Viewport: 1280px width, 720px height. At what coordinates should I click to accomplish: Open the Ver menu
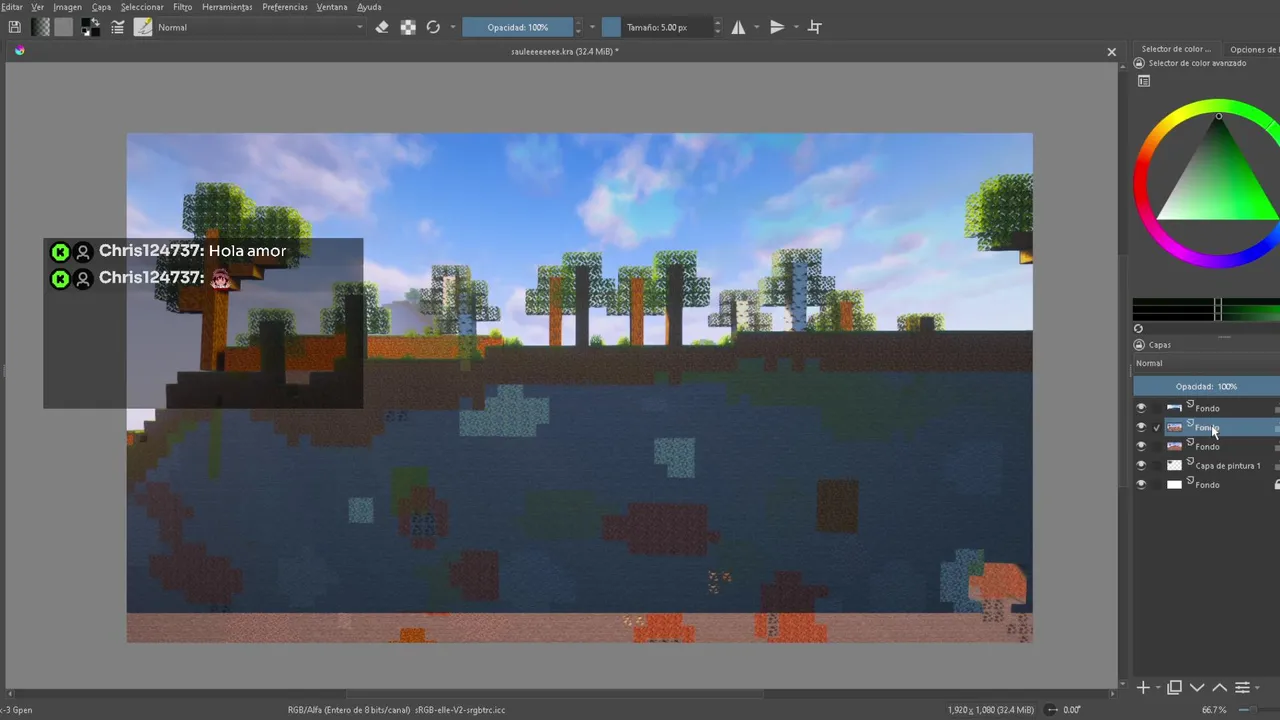click(x=37, y=7)
